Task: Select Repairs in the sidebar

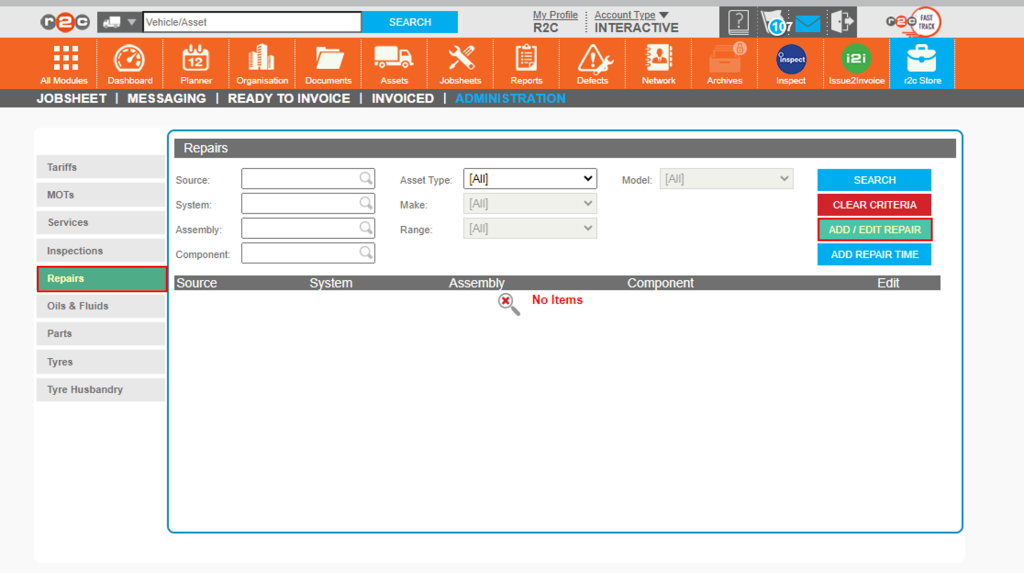Action: [x=102, y=279]
